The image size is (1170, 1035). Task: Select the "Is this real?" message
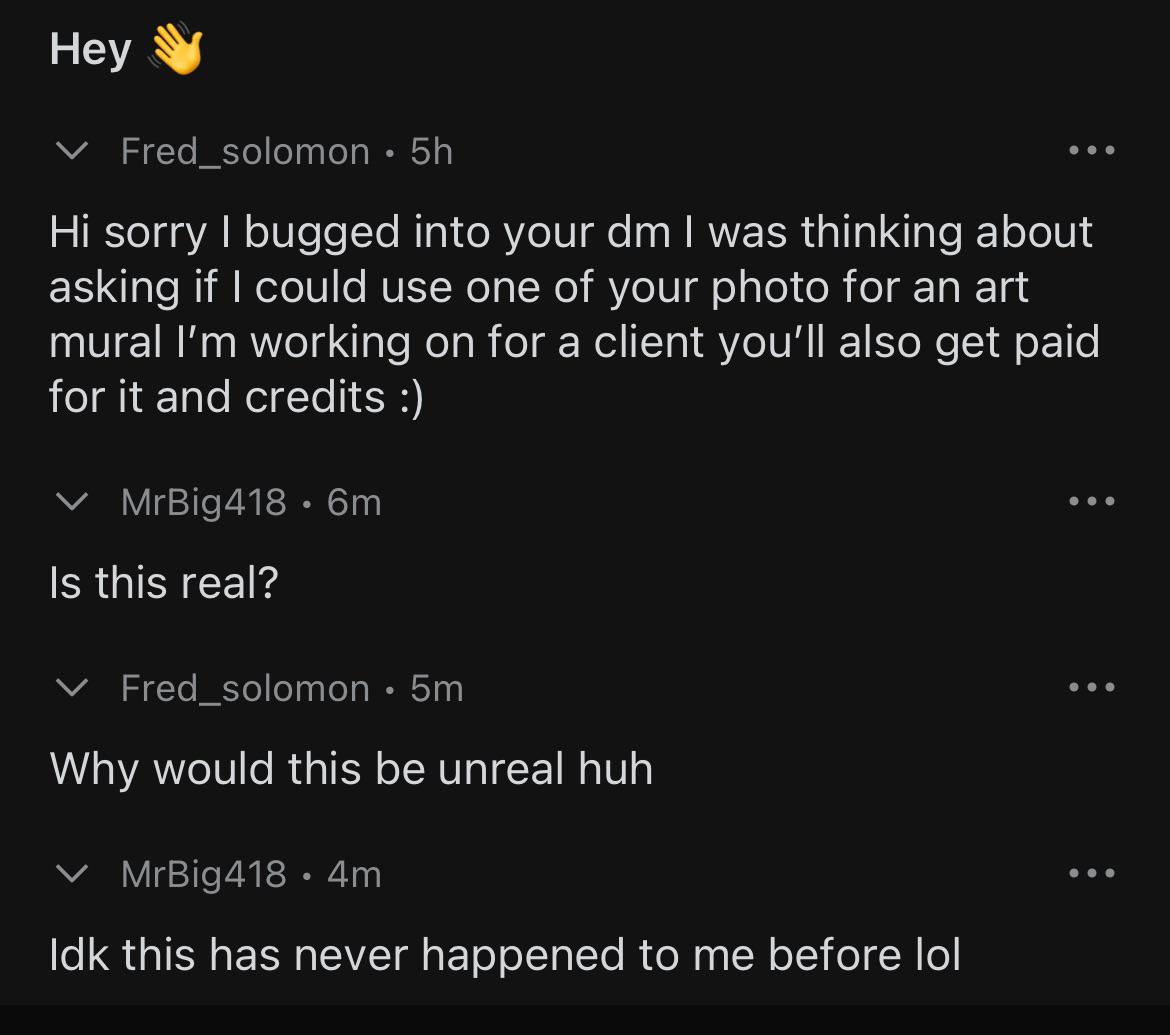point(163,582)
